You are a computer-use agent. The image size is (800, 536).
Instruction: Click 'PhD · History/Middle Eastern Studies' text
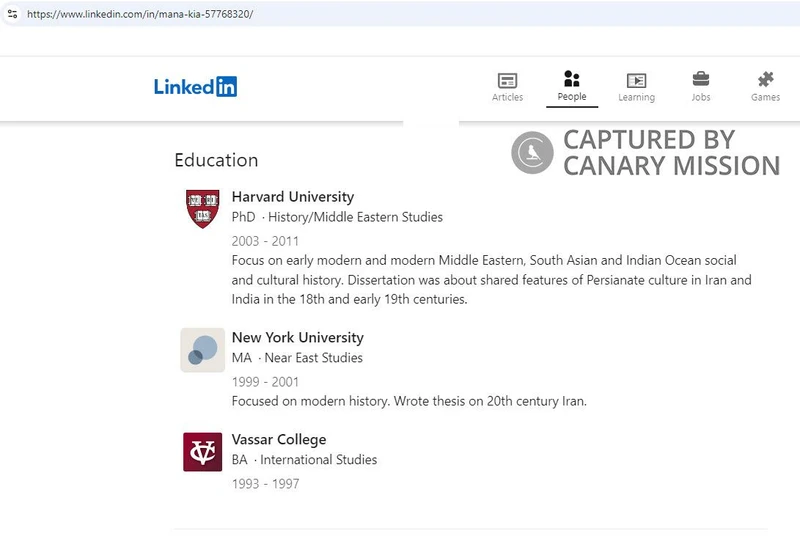pos(337,217)
